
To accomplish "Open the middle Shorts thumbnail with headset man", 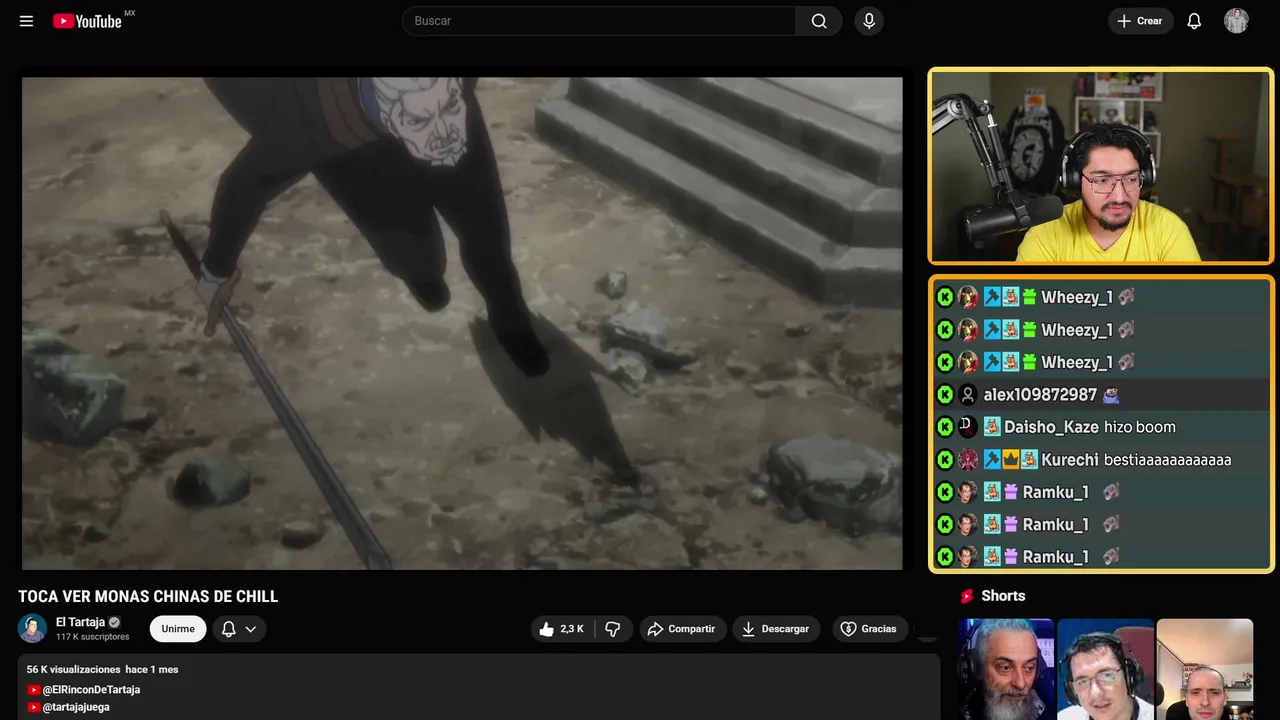I will coord(1105,669).
